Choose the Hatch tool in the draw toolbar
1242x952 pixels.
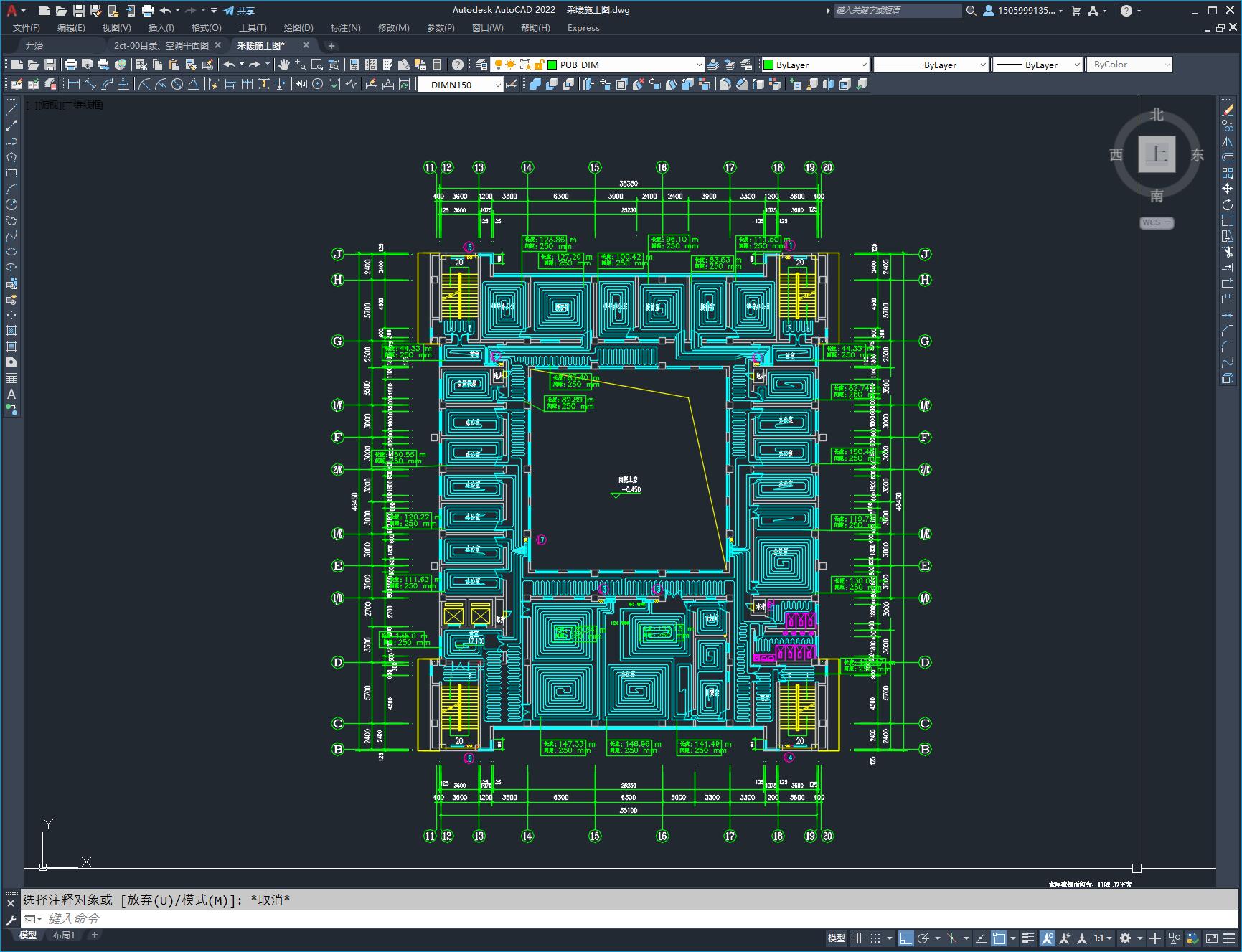point(11,331)
